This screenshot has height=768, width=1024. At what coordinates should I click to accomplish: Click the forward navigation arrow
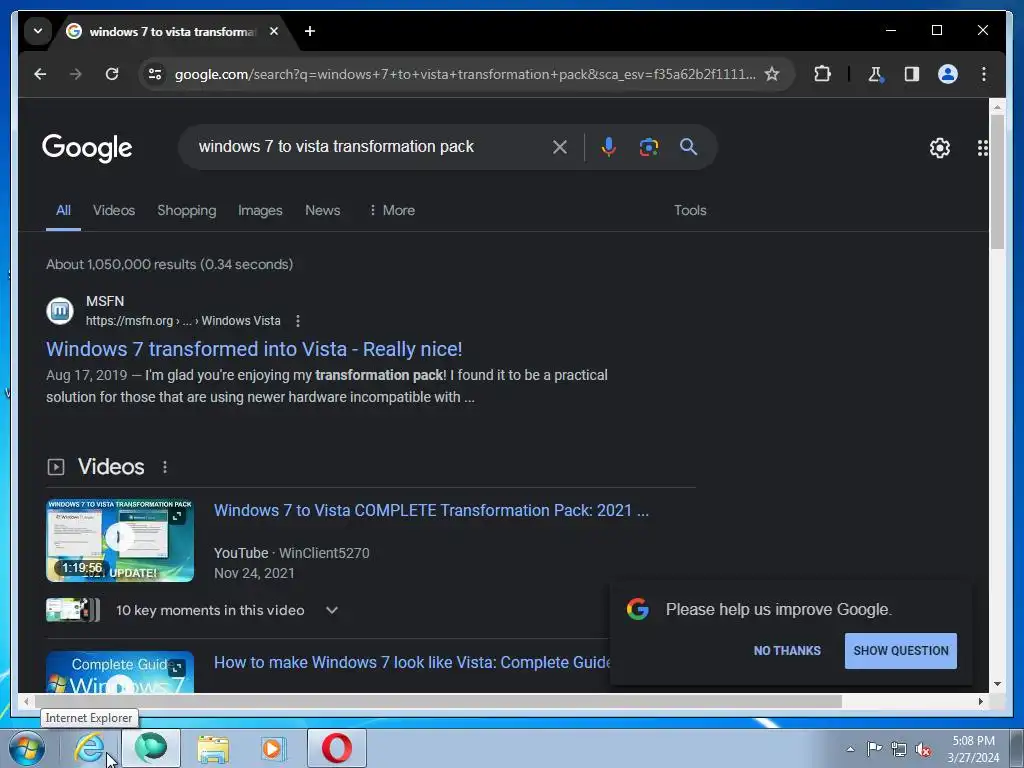click(76, 74)
